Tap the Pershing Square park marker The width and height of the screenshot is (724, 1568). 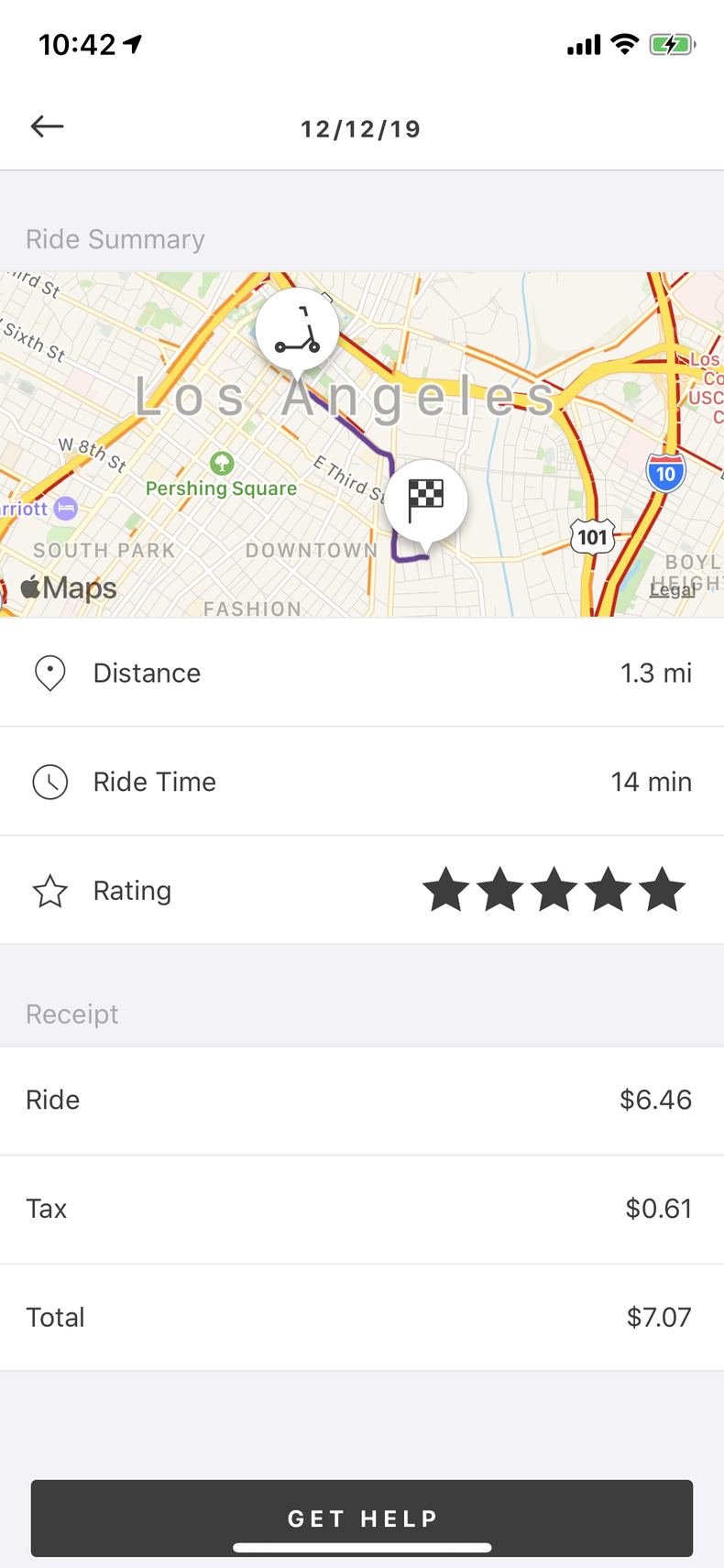tap(222, 463)
